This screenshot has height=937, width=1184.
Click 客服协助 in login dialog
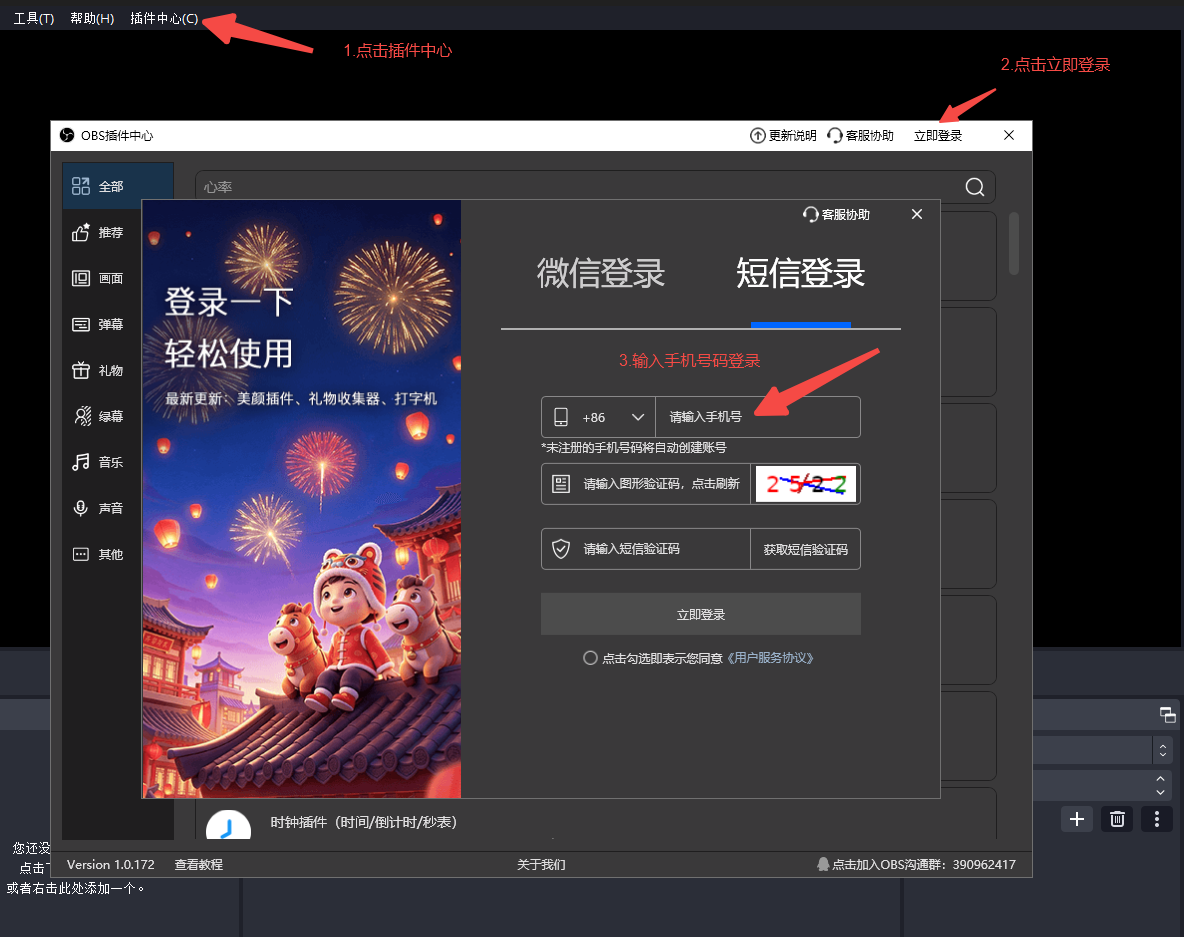click(x=836, y=214)
